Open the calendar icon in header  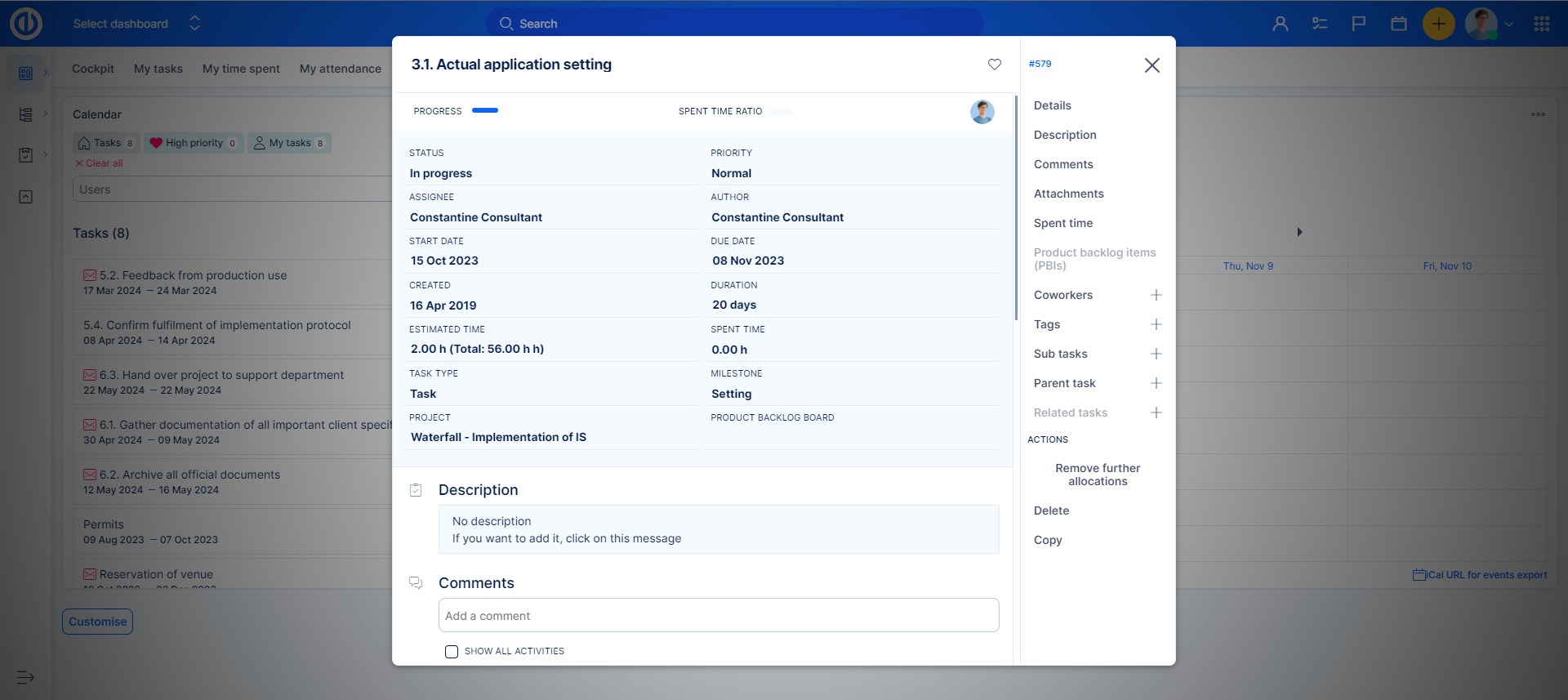pyautogui.click(x=1398, y=24)
